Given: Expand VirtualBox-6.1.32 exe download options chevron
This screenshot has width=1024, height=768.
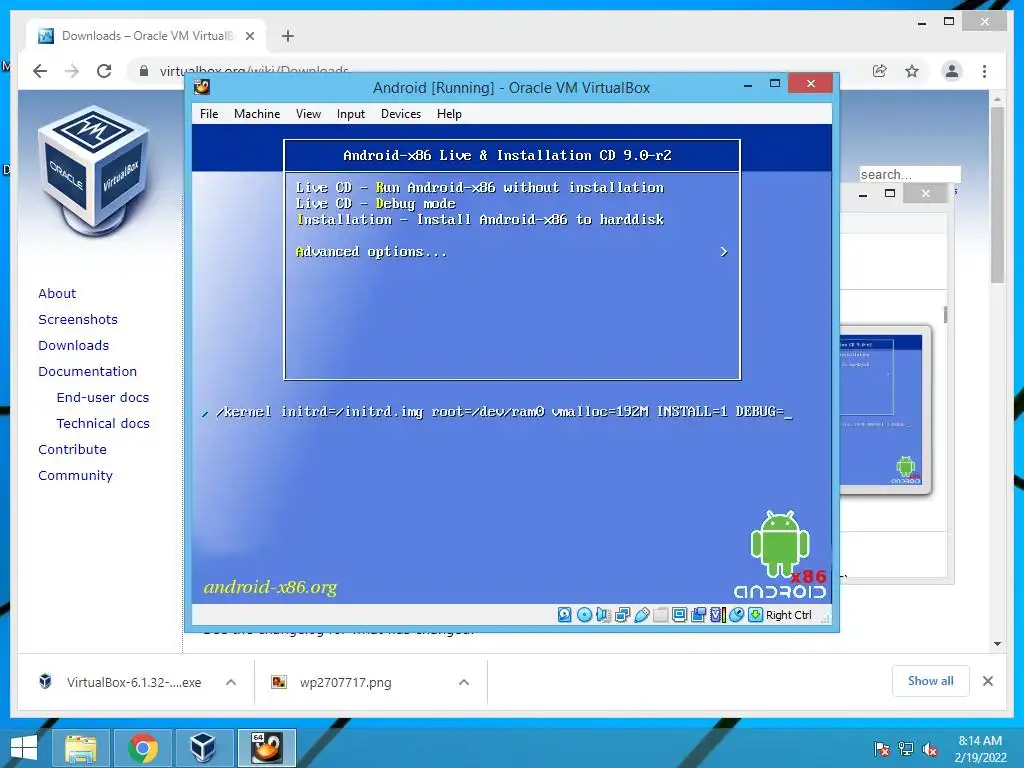Looking at the screenshot, I should click(231, 682).
